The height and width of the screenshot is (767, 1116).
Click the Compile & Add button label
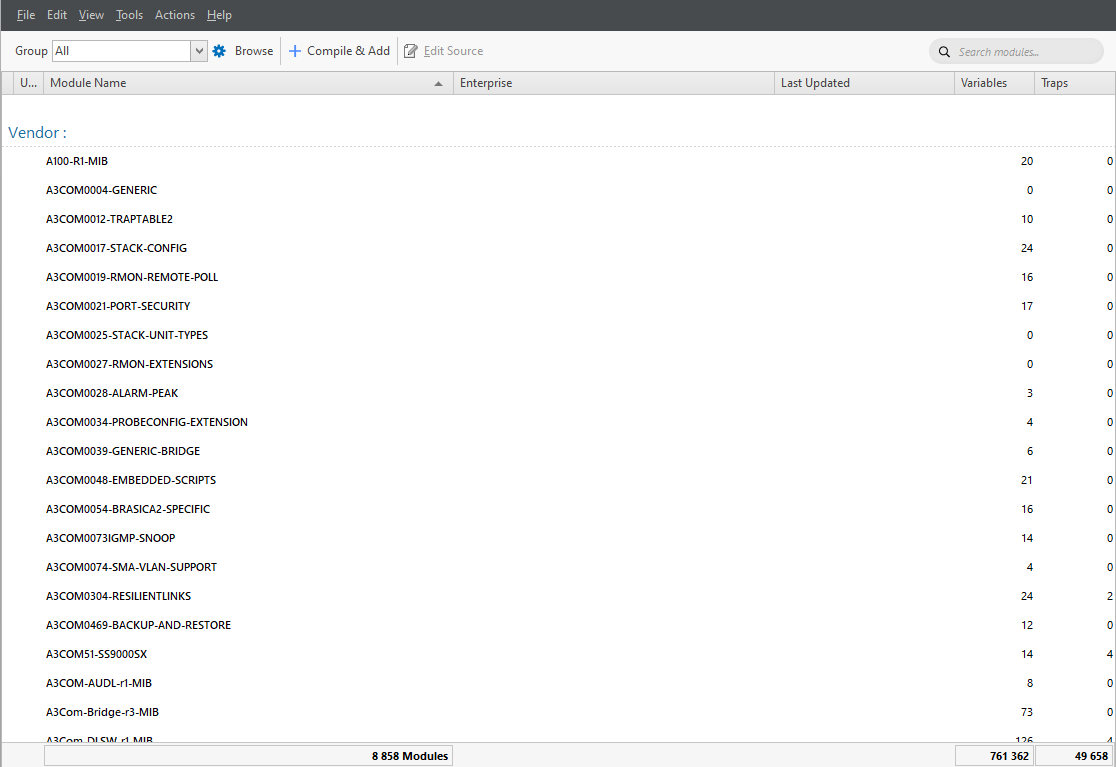coord(348,51)
